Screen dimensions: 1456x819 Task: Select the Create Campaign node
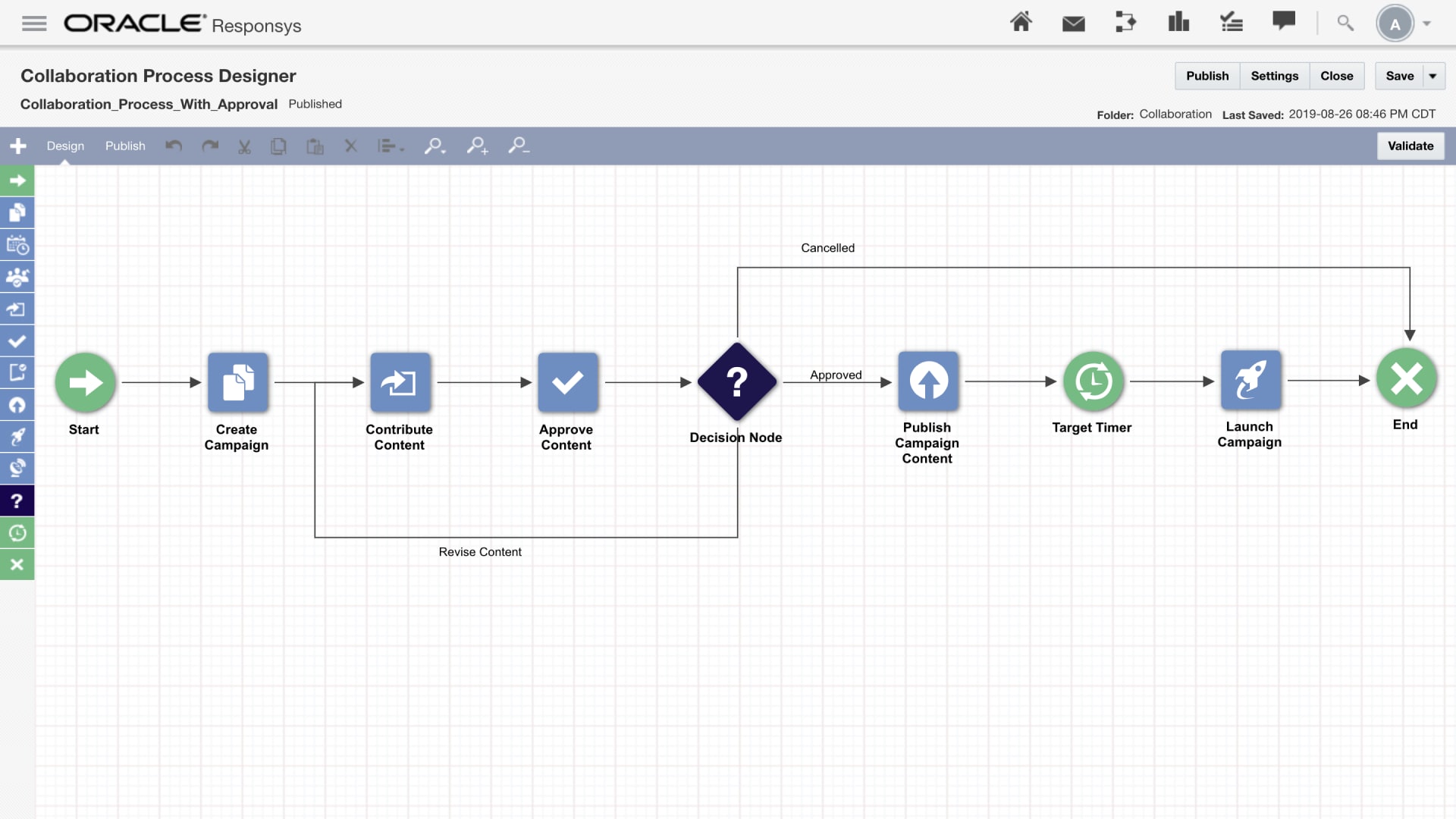237,381
